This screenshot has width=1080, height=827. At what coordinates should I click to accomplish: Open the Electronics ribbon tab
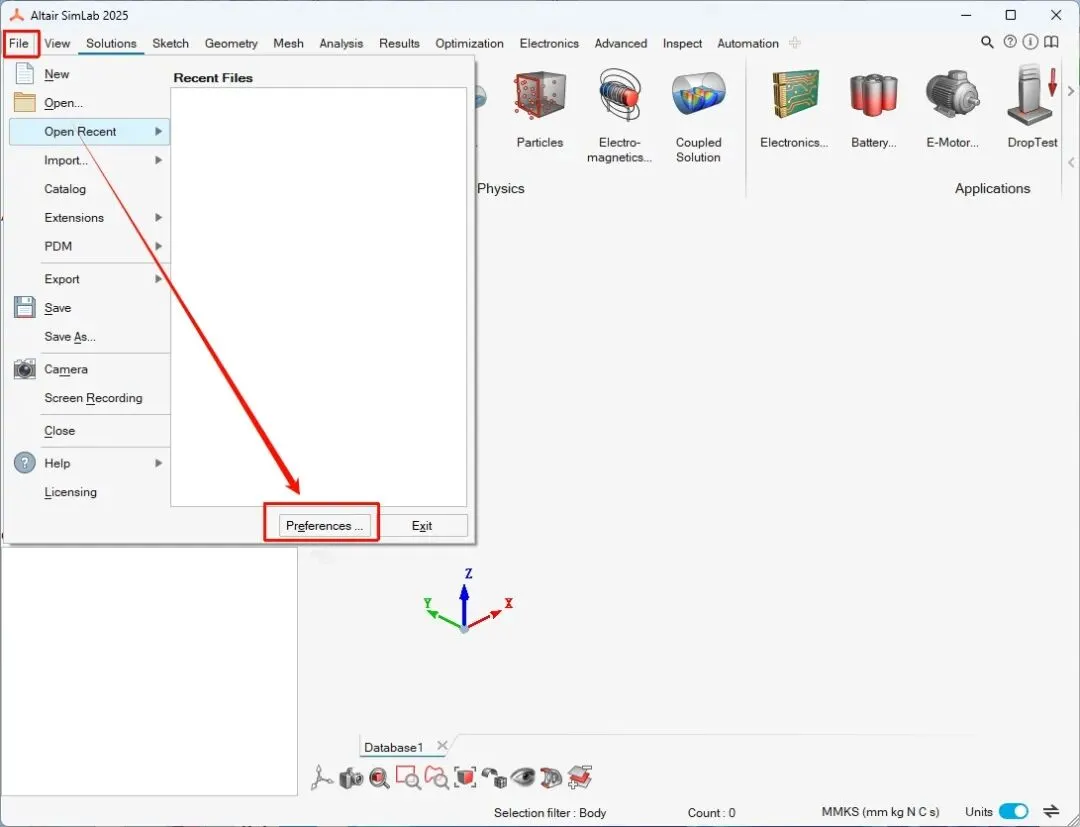tap(549, 43)
